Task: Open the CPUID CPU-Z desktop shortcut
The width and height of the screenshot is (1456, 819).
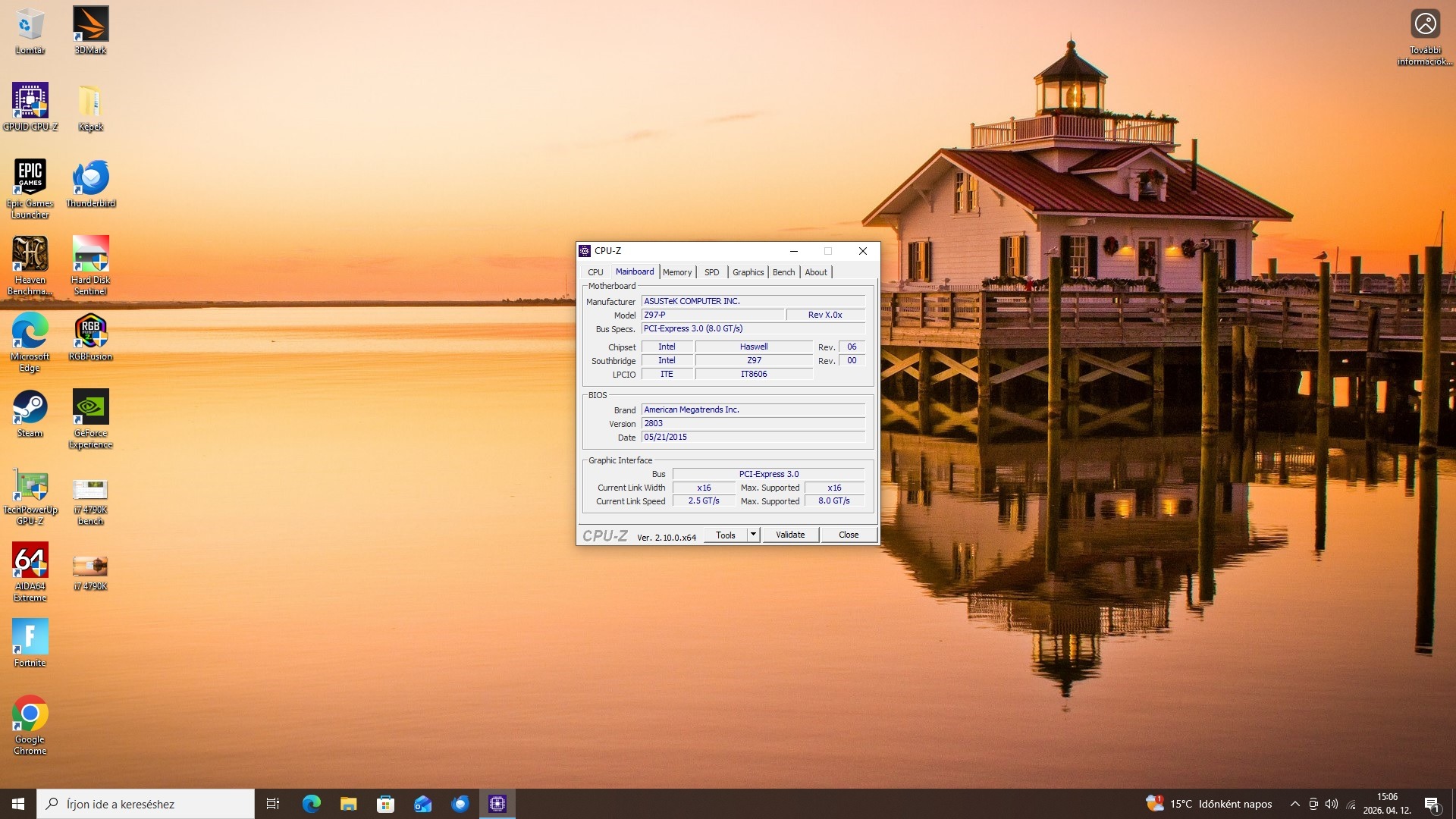Action: (x=30, y=102)
